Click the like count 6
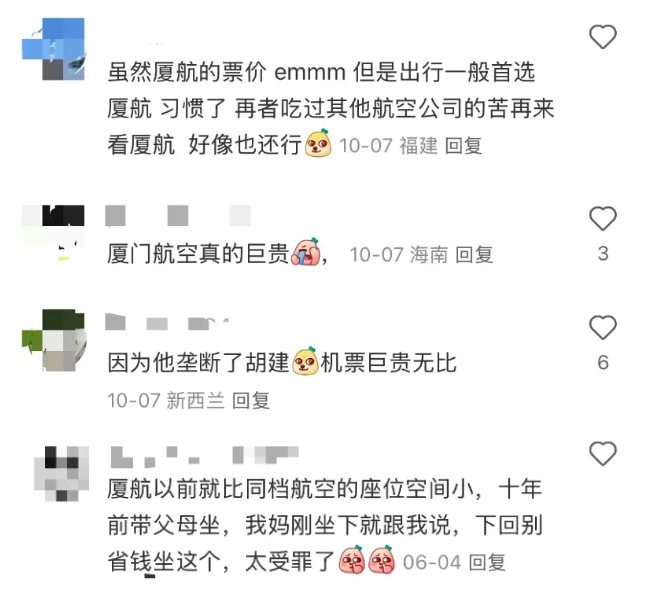 (x=603, y=362)
